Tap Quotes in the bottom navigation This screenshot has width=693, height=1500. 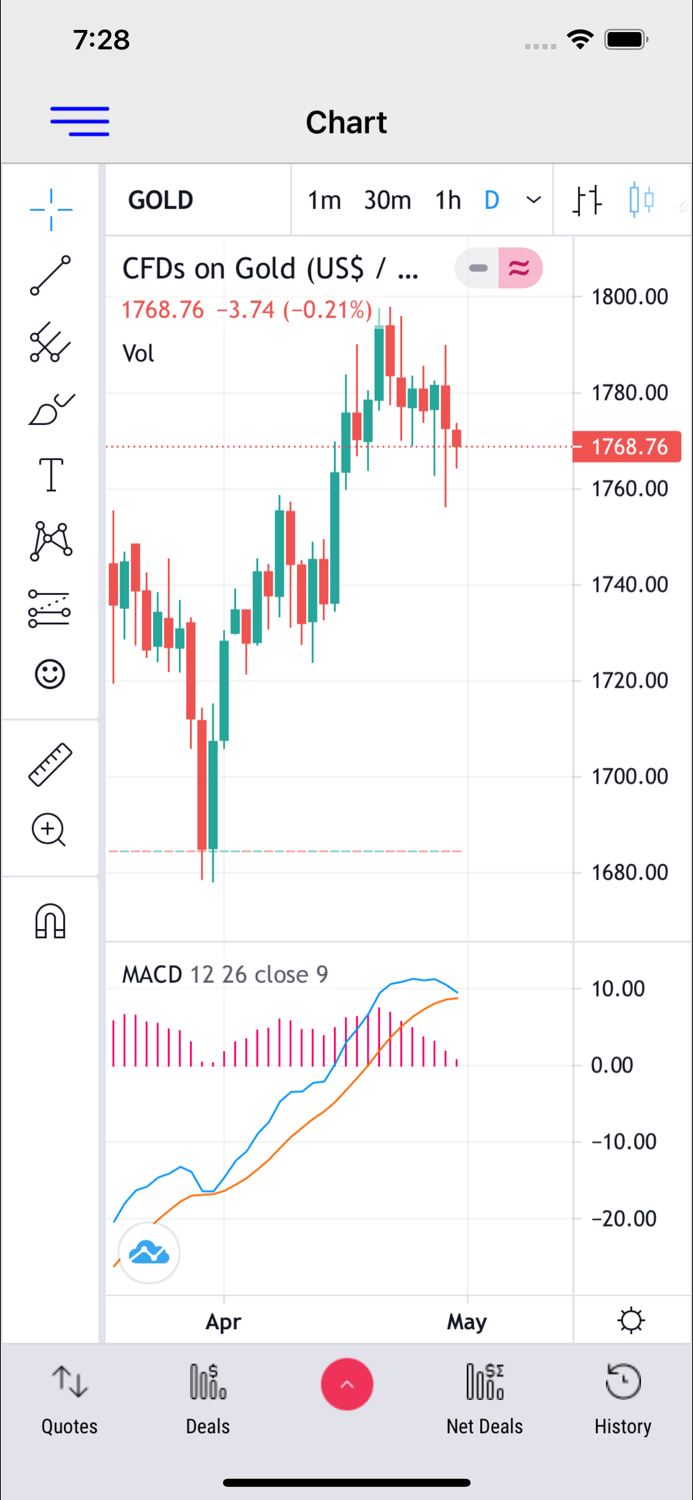pos(68,1397)
